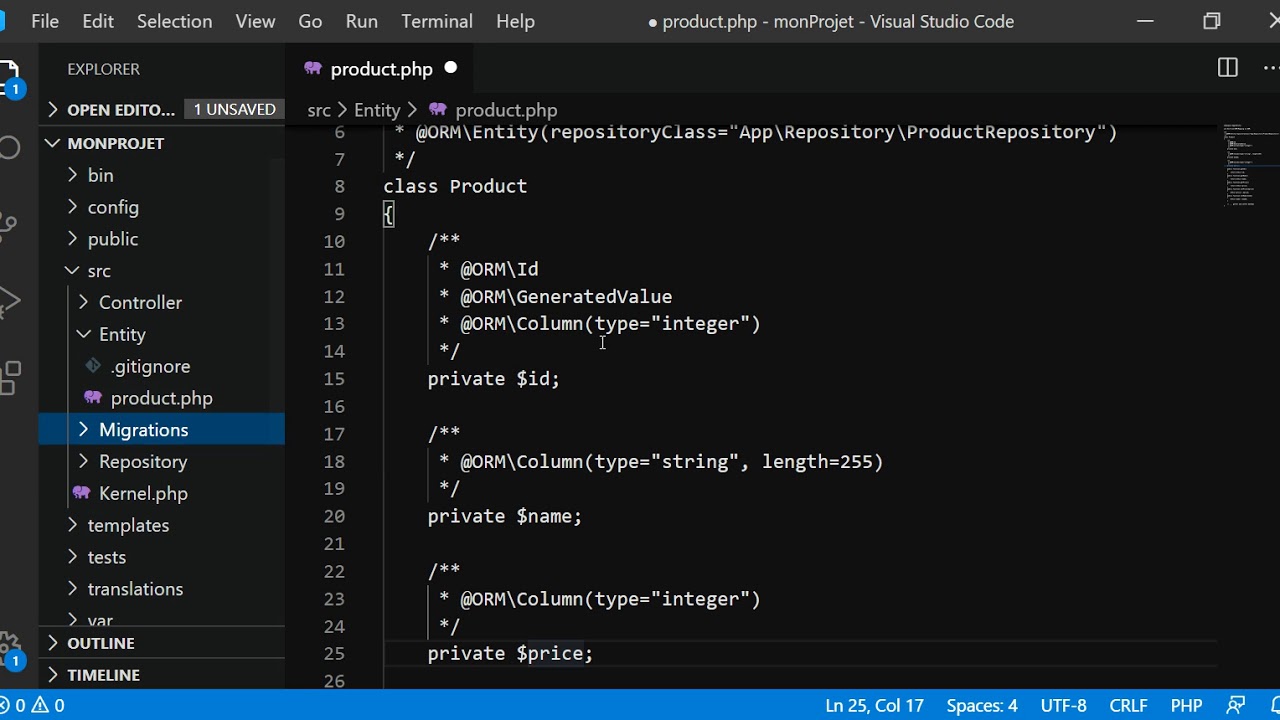Place cursor on line 20 private $name
The image size is (1280, 720).
(505, 516)
